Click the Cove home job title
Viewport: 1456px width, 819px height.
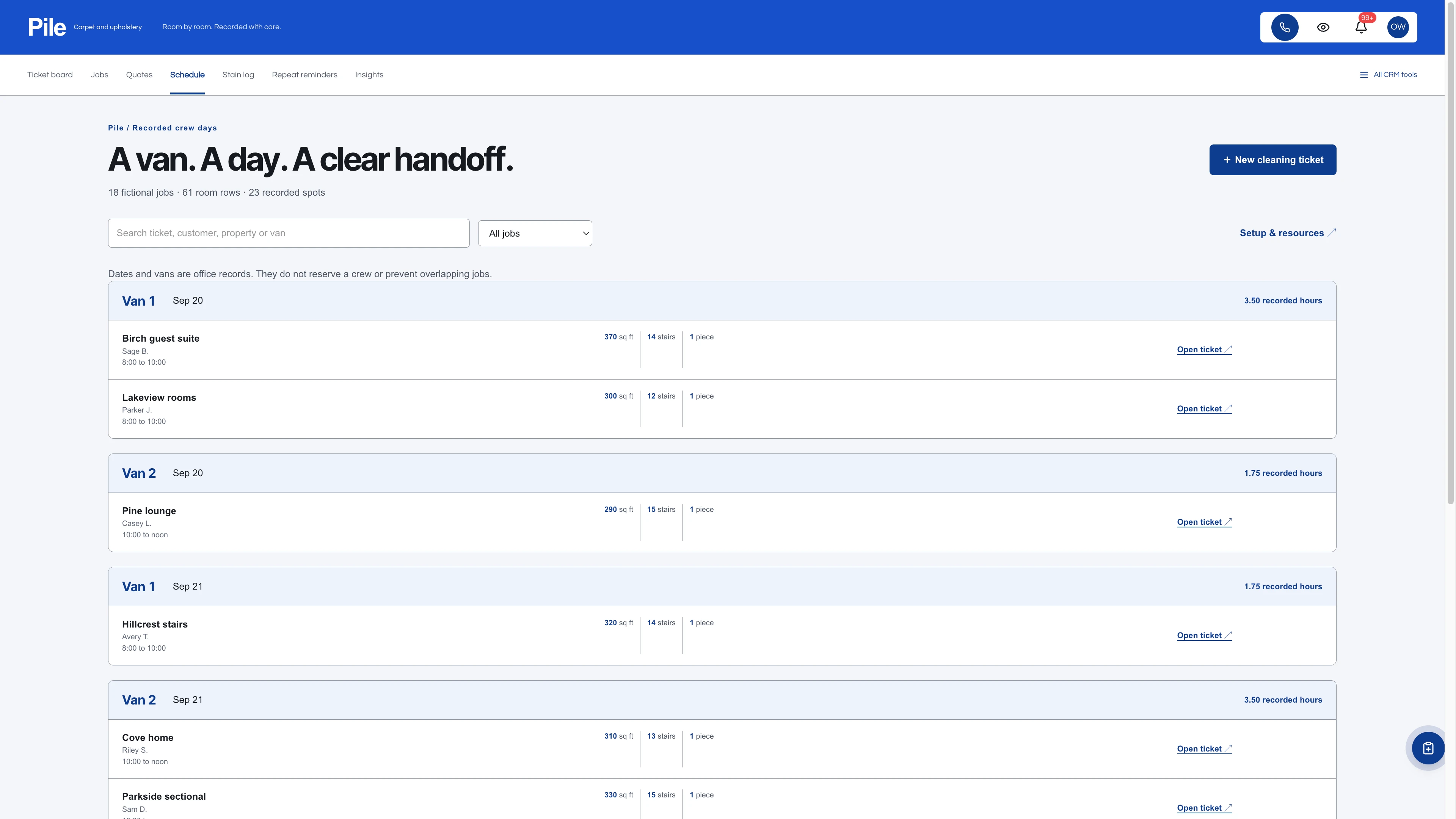[147, 737]
